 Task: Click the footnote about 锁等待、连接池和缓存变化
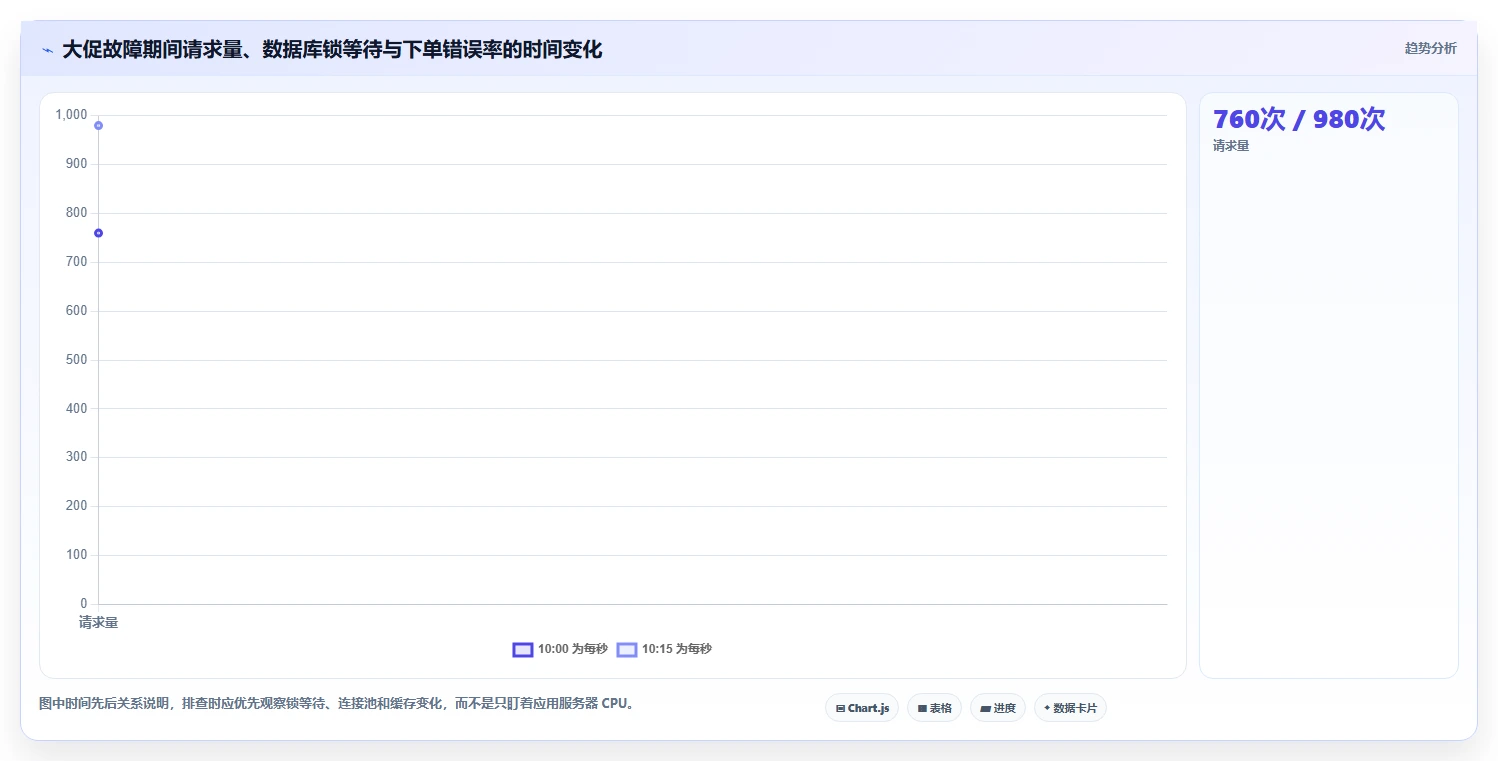[x=337, y=704]
